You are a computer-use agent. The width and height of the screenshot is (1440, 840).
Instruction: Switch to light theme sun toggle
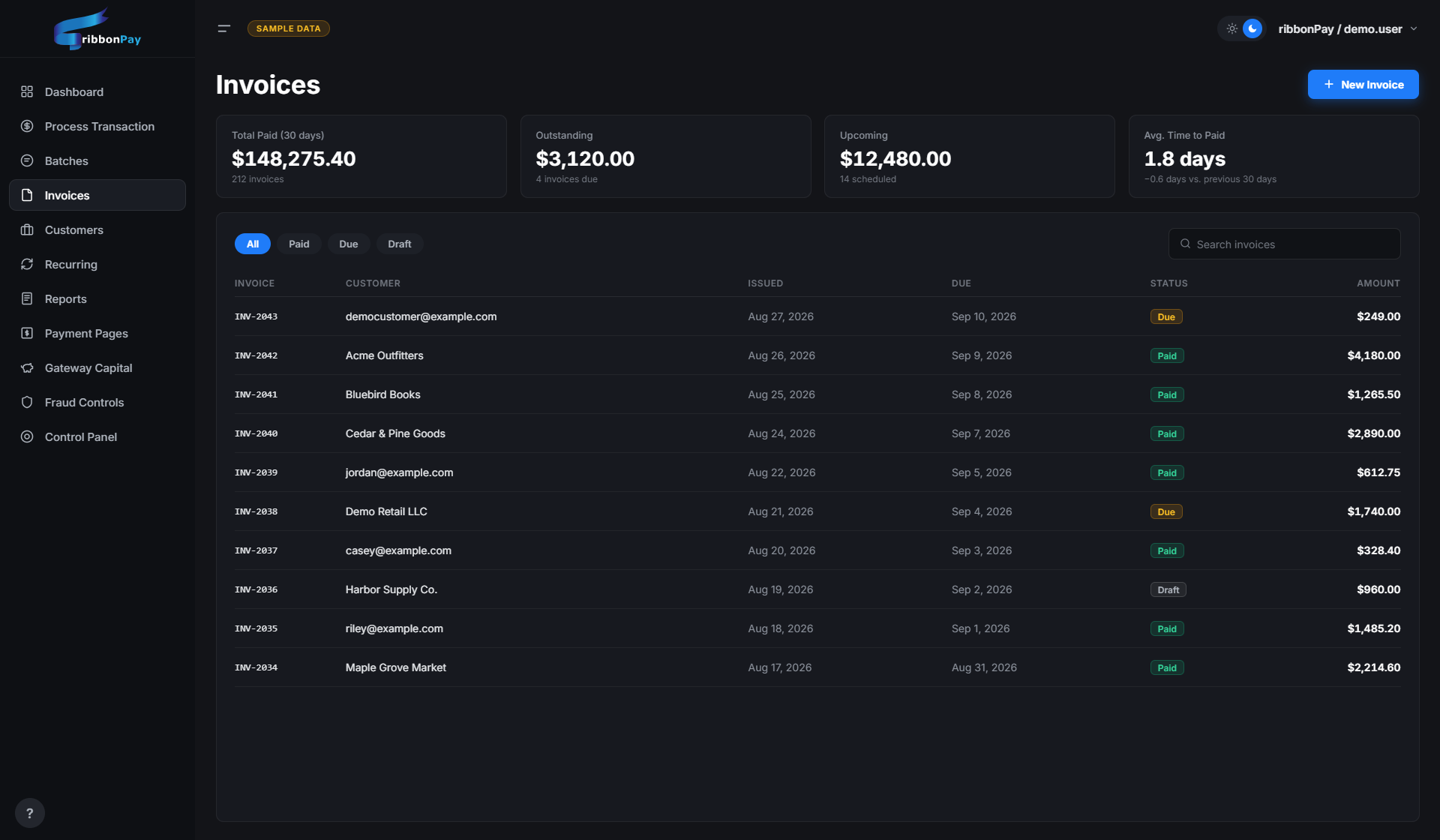pos(1231,28)
